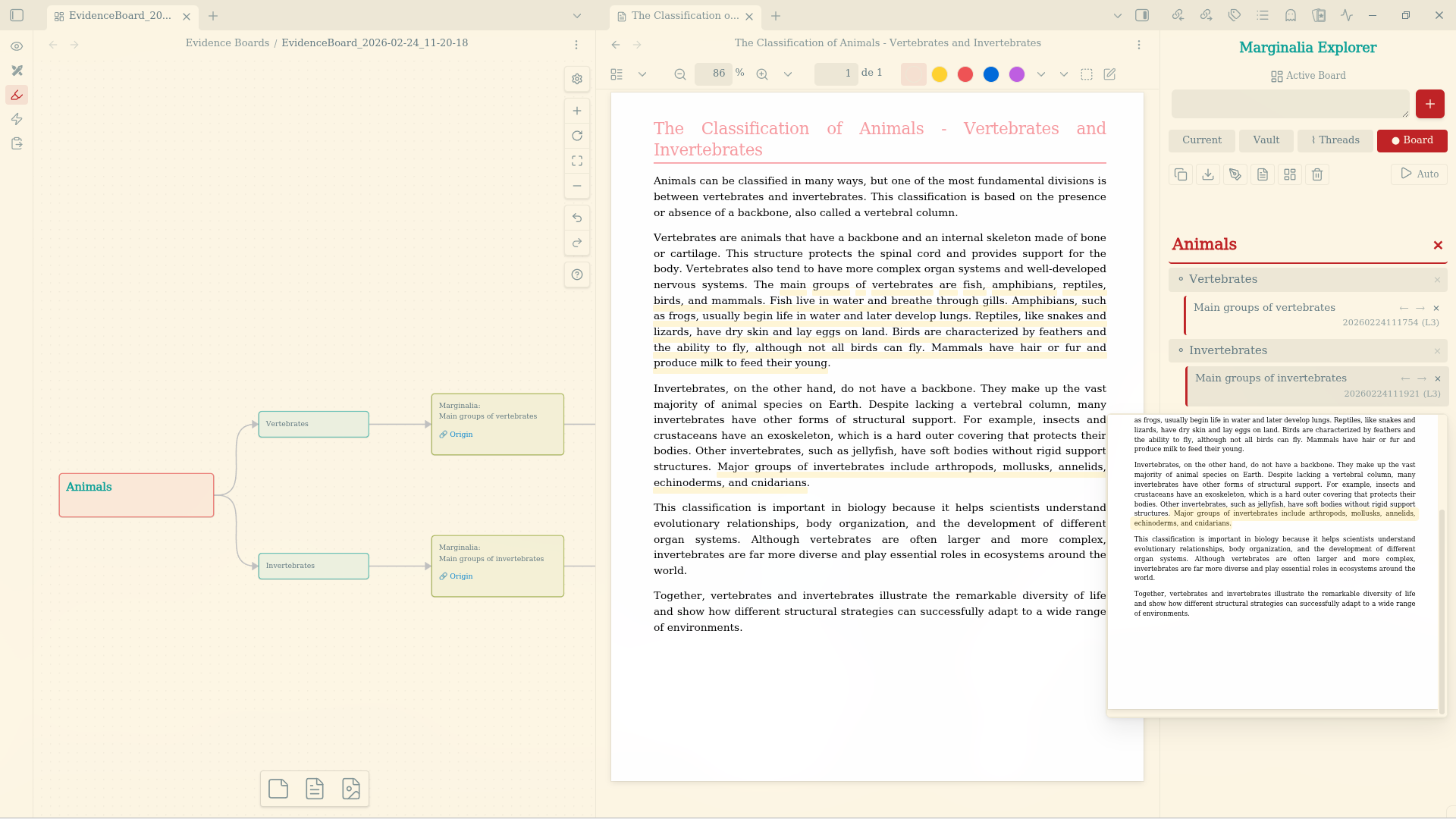1456x819 pixels.
Task: Download marginalia with the download icon
Action: tap(1208, 174)
